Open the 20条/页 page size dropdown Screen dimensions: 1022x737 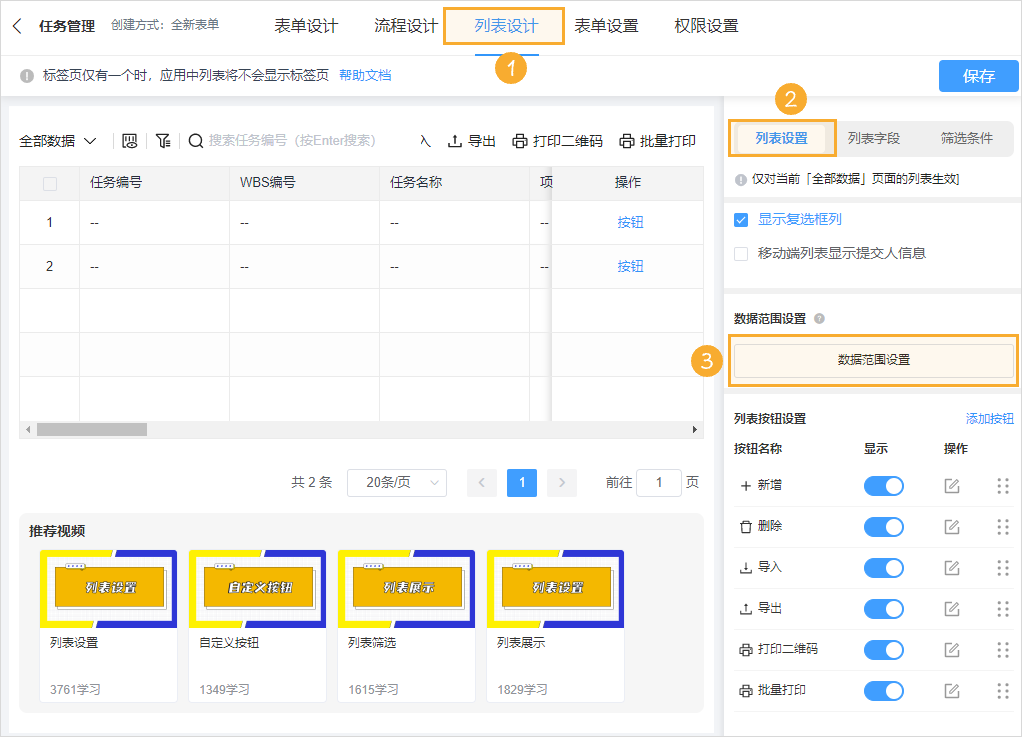pyautogui.click(x=396, y=482)
